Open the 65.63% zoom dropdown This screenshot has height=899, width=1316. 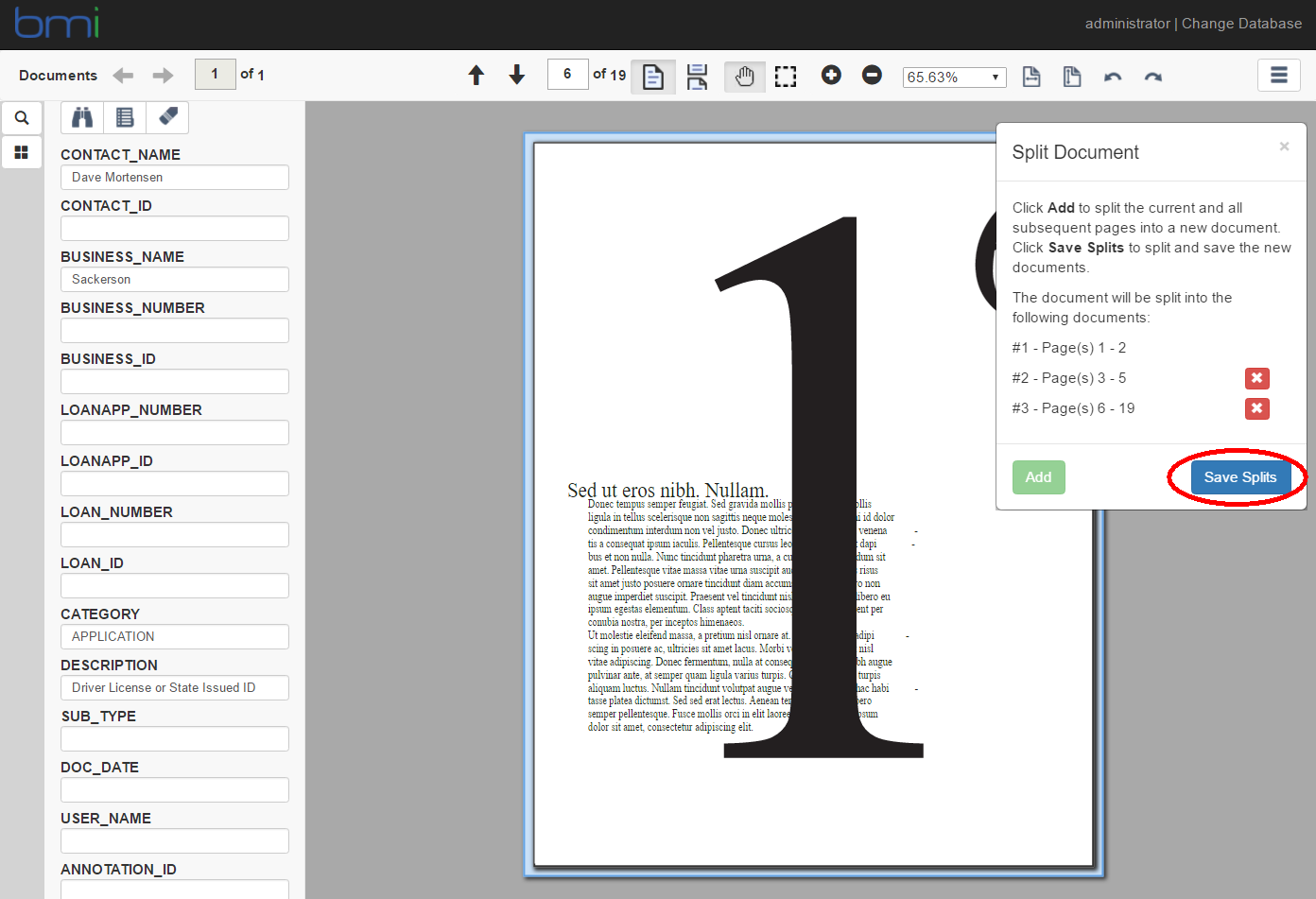click(x=954, y=78)
